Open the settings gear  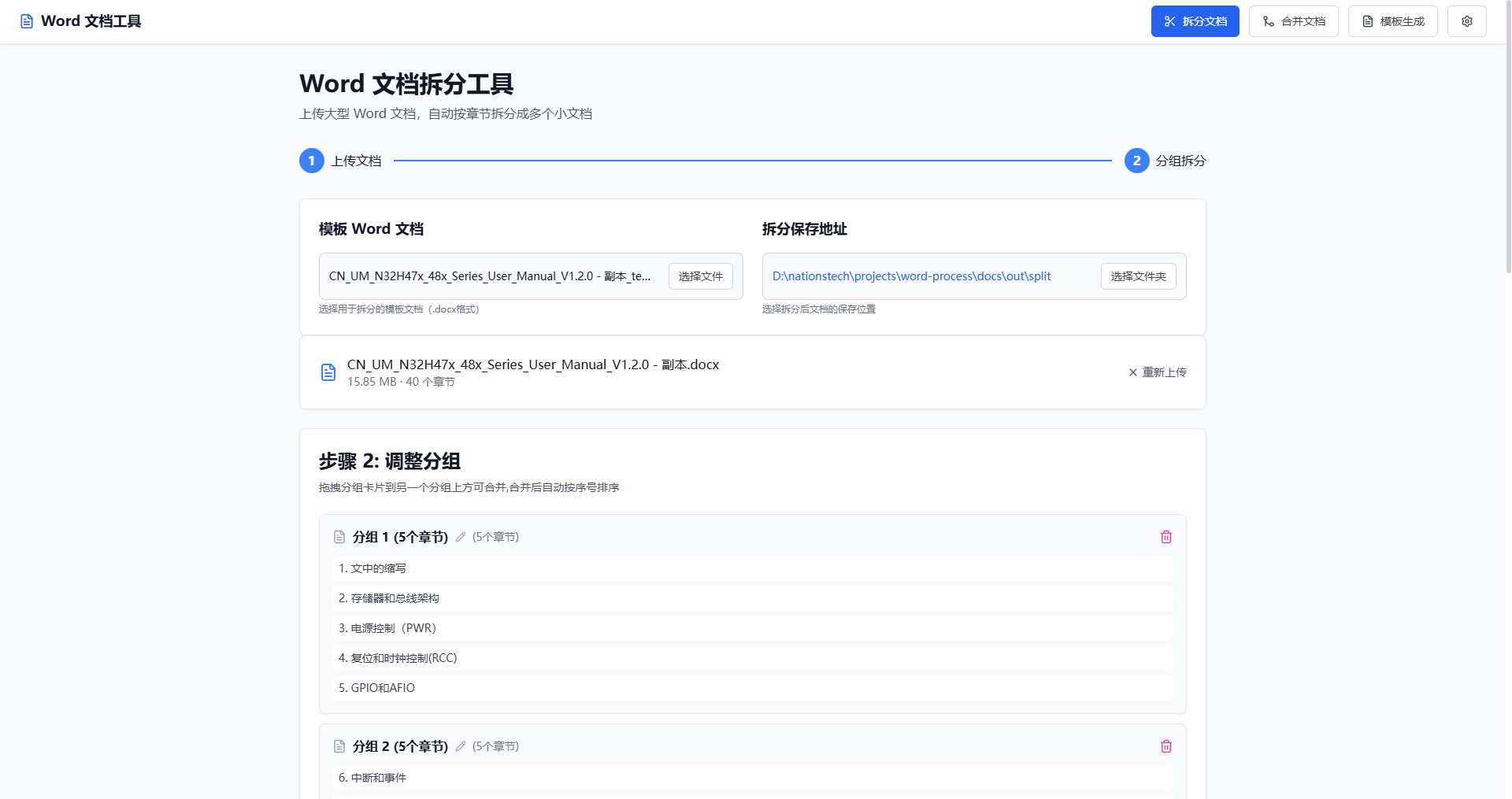pos(1466,21)
